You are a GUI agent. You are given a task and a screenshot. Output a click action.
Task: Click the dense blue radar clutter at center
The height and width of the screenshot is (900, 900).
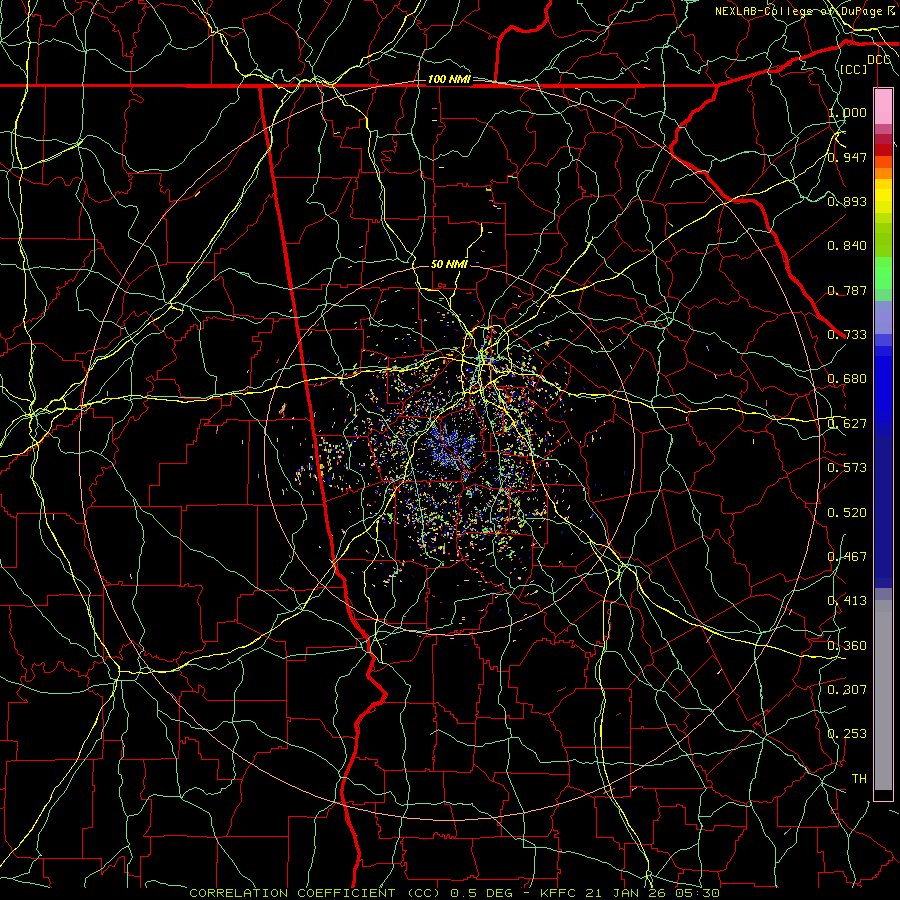pyautogui.click(x=451, y=448)
